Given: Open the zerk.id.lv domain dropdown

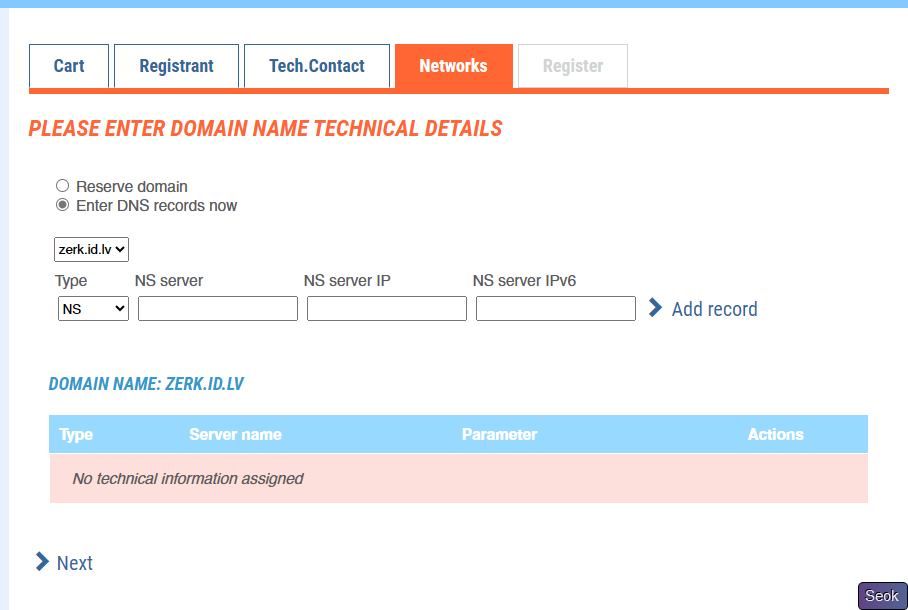Looking at the screenshot, I should pyautogui.click(x=91, y=249).
